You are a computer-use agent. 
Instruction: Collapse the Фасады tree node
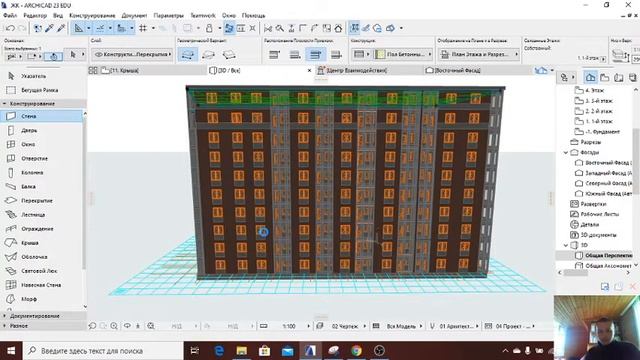point(566,152)
